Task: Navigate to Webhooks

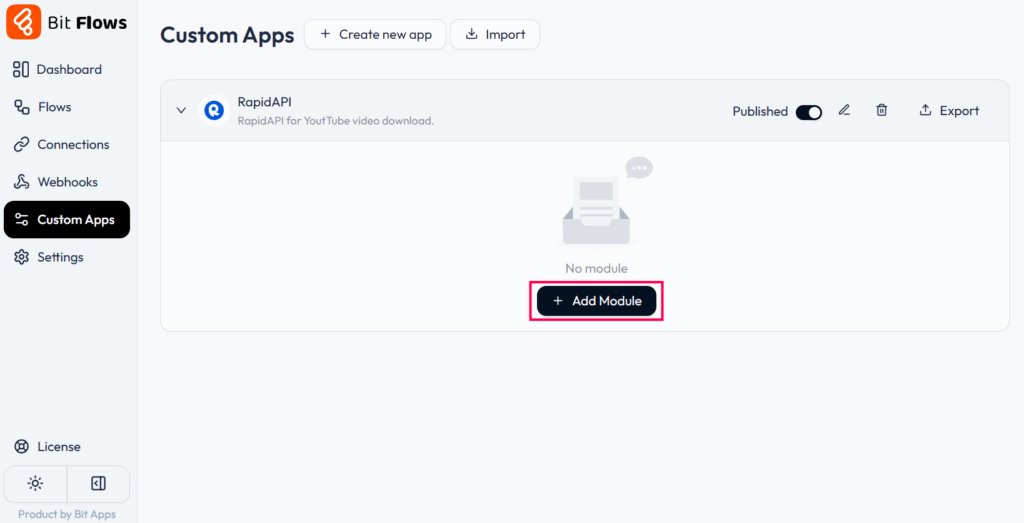Action: coord(56,182)
